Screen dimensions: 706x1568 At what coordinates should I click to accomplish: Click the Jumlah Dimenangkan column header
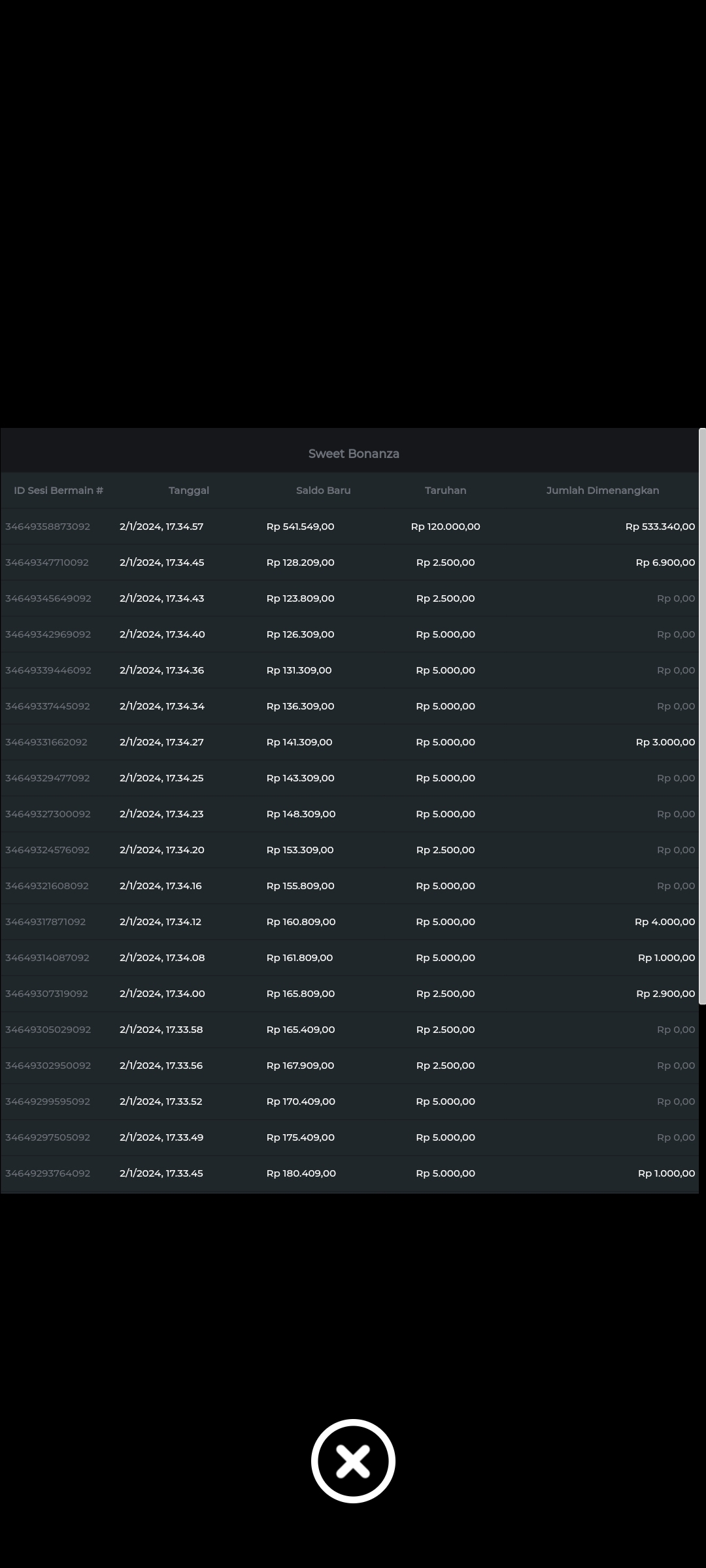[x=602, y=491]
